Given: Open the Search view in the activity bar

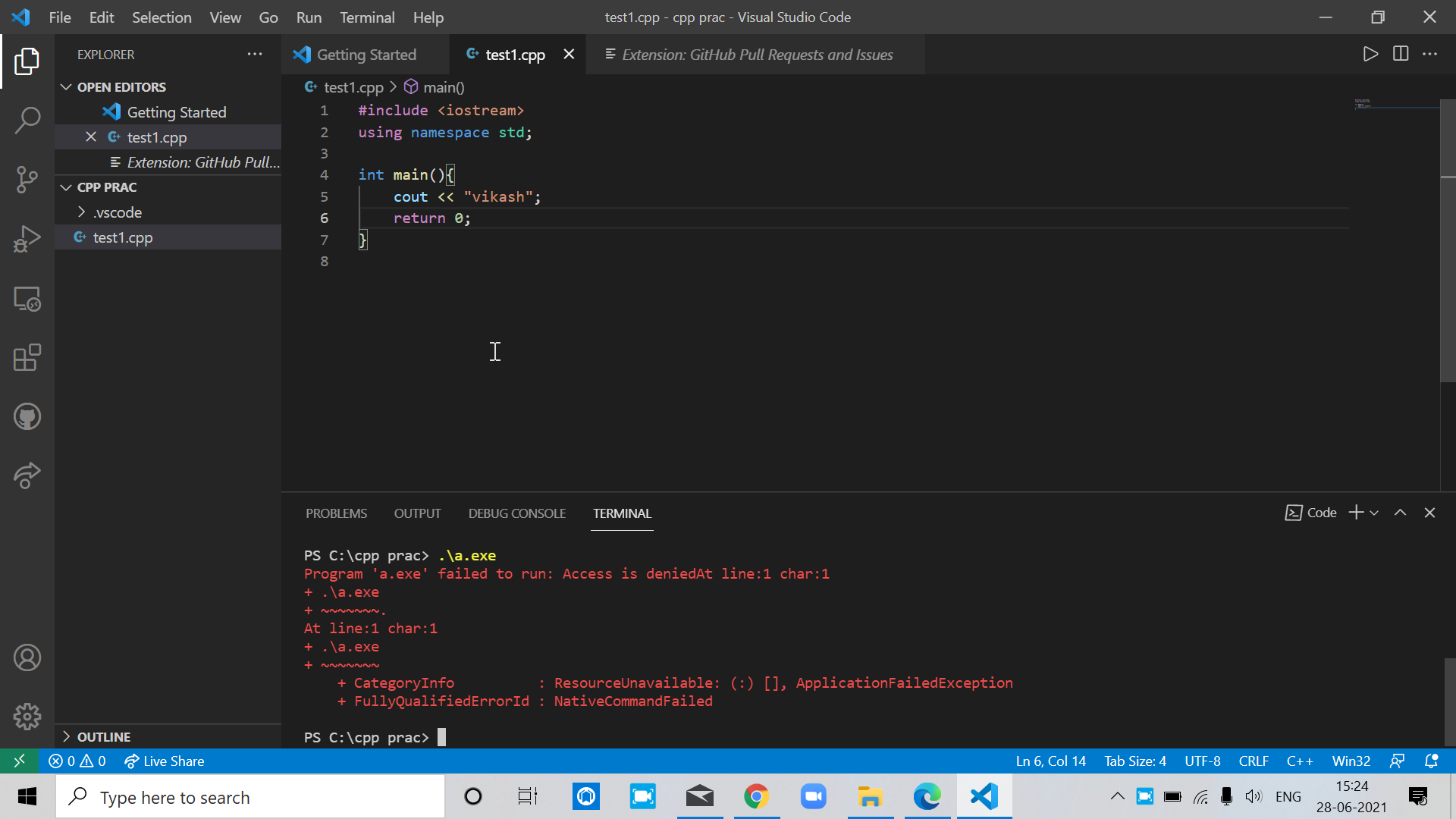Looking at the screenshot, I should [x=27, y=120].
